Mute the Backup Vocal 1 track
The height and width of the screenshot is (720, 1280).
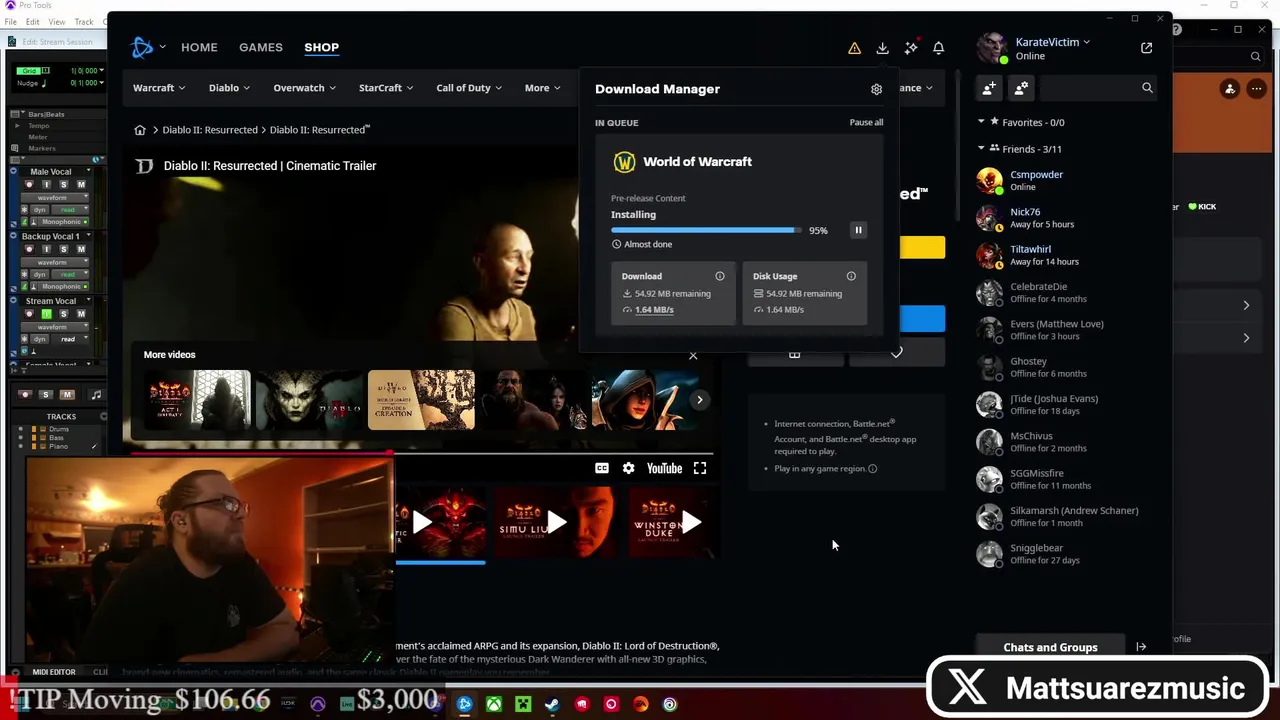pyautogui.click(x=81, y=249)
